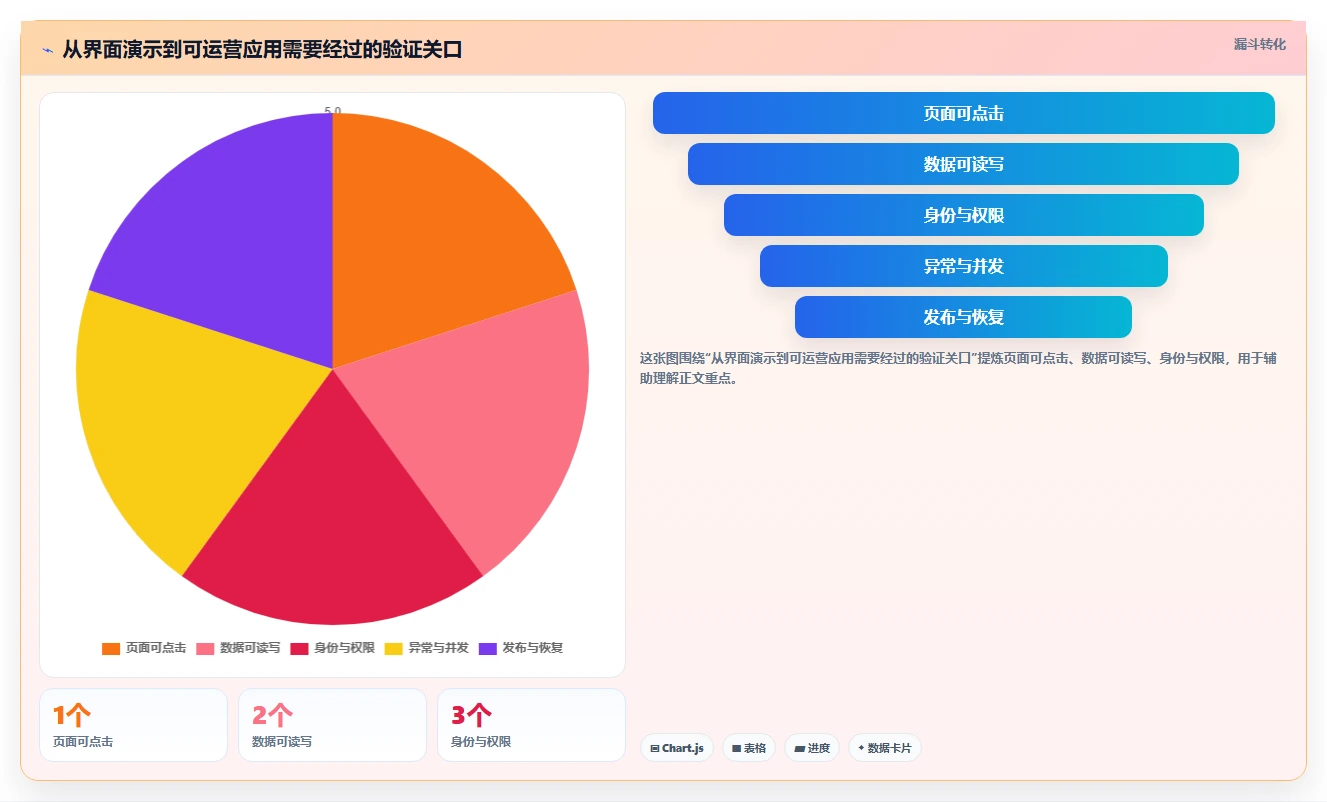This screenshot has width=1327, height=802.
Task: Click the 5.0 axis label above pie
Action: click(332, 111)
